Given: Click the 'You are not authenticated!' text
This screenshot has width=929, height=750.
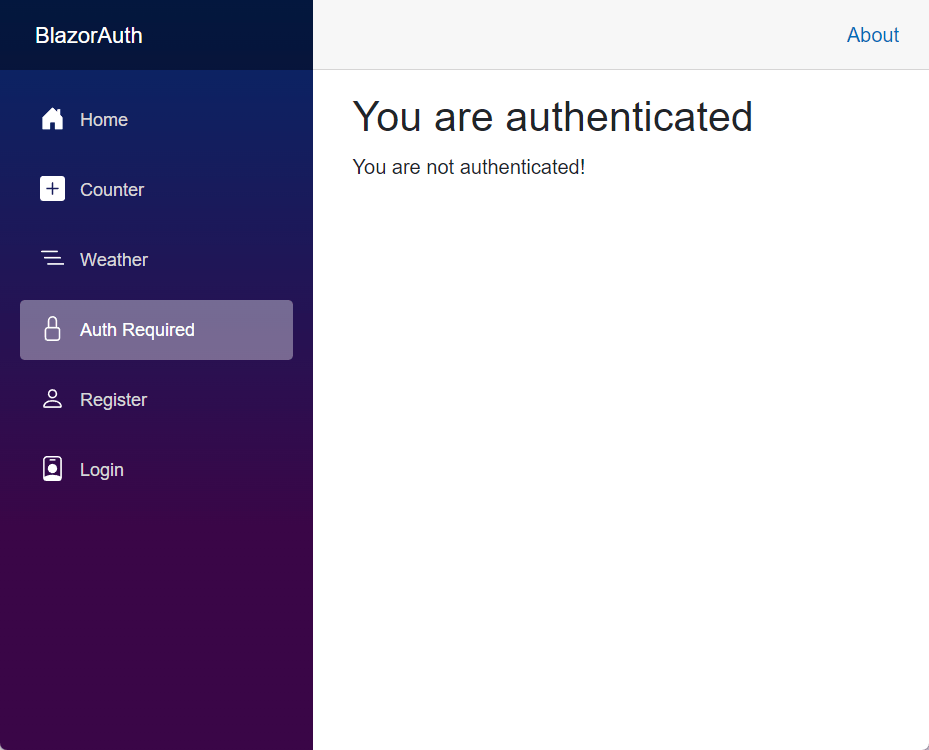Looking at the screenshot, I should click(x=469, y=167).
